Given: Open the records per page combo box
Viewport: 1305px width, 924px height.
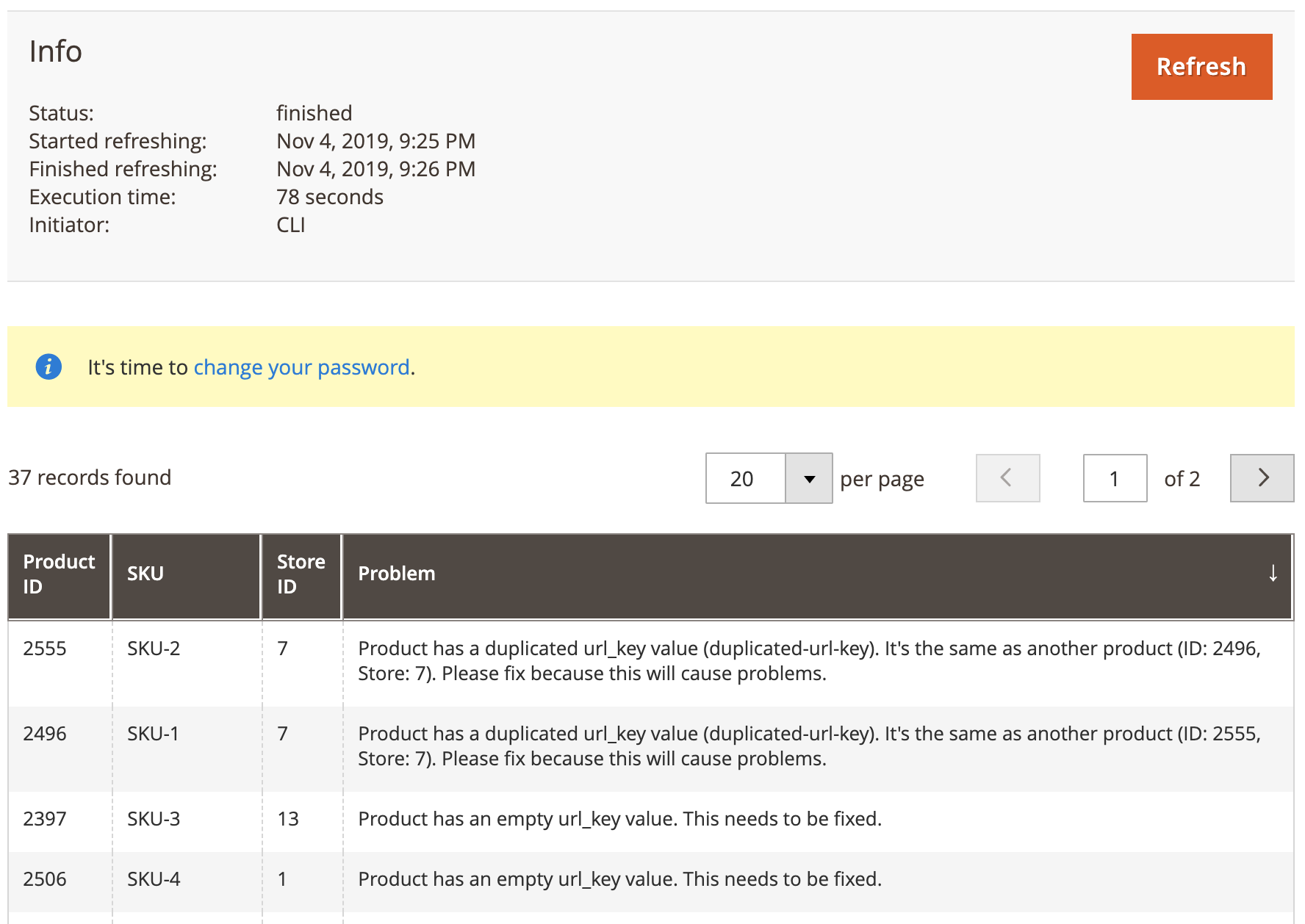Looking at the screenshot, I should point(768,478).
